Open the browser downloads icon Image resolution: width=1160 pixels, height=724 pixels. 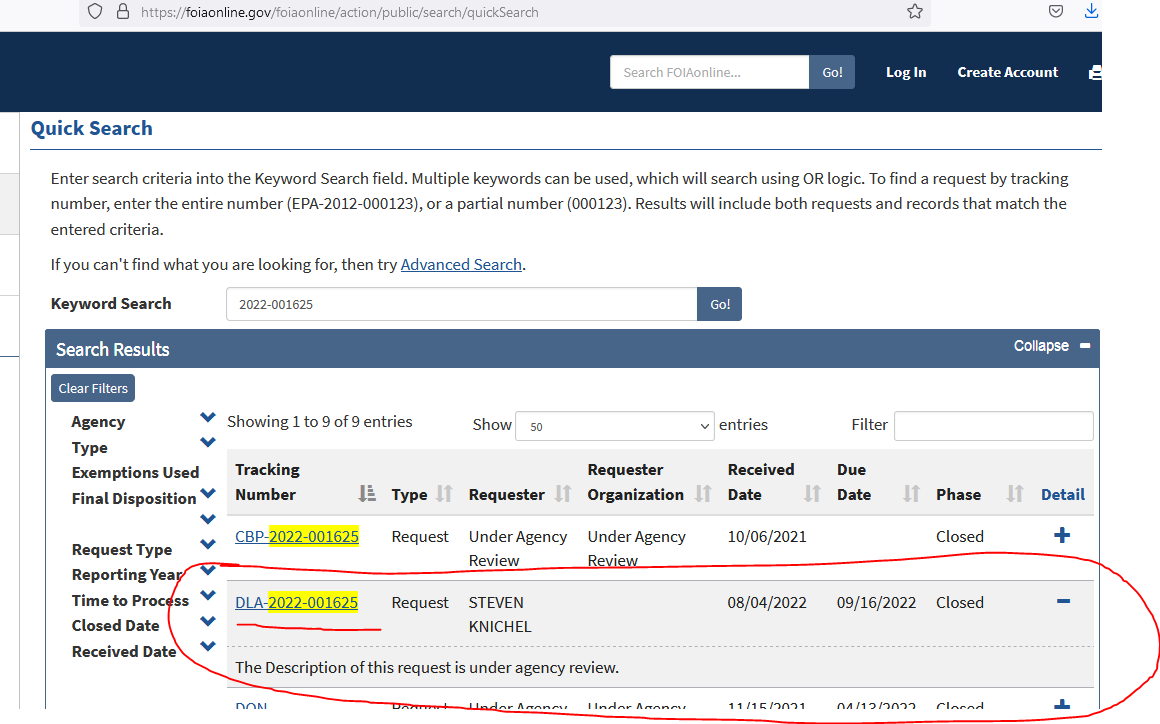[1091, 11]
